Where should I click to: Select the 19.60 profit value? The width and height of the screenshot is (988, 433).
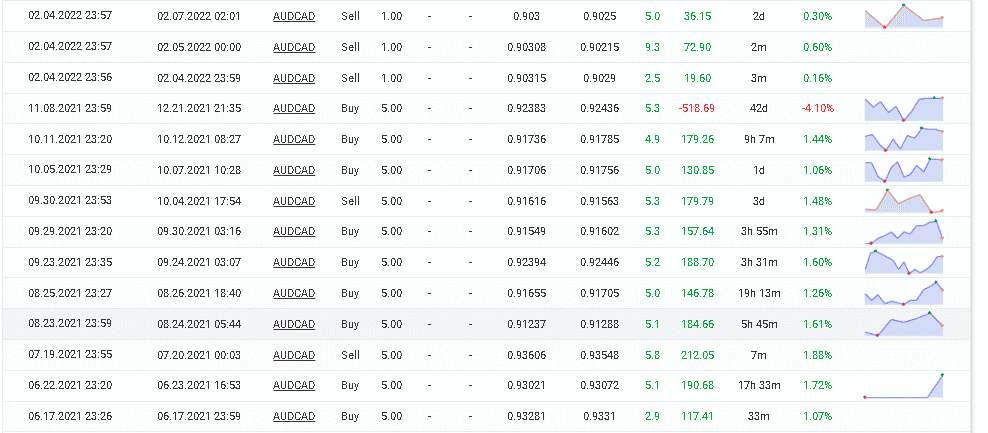coord(698,78)
